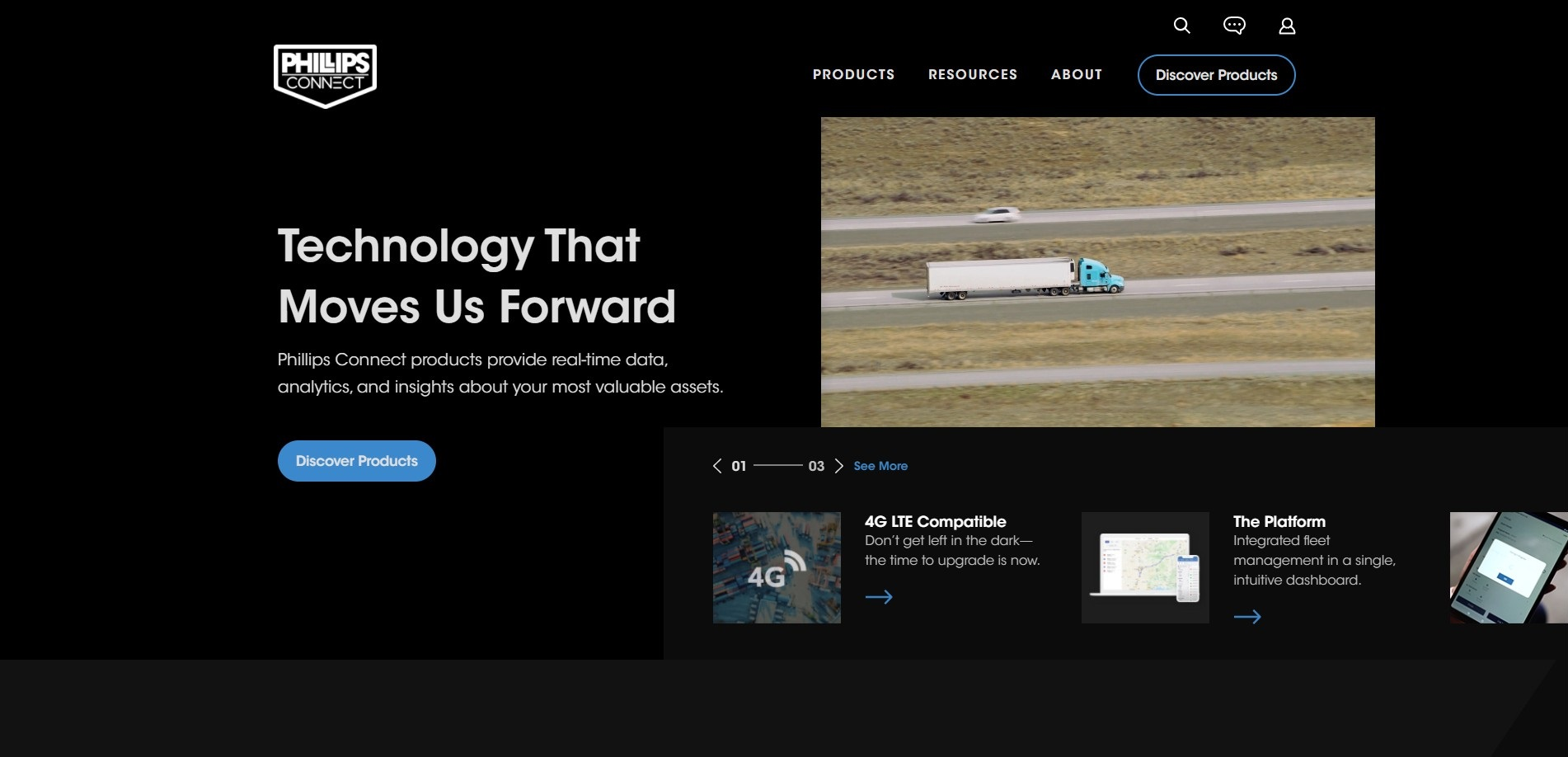This screenshot has height=757, width=1568.
Task: Advance to next carousel slide arrow
Action: click(838, 466)
